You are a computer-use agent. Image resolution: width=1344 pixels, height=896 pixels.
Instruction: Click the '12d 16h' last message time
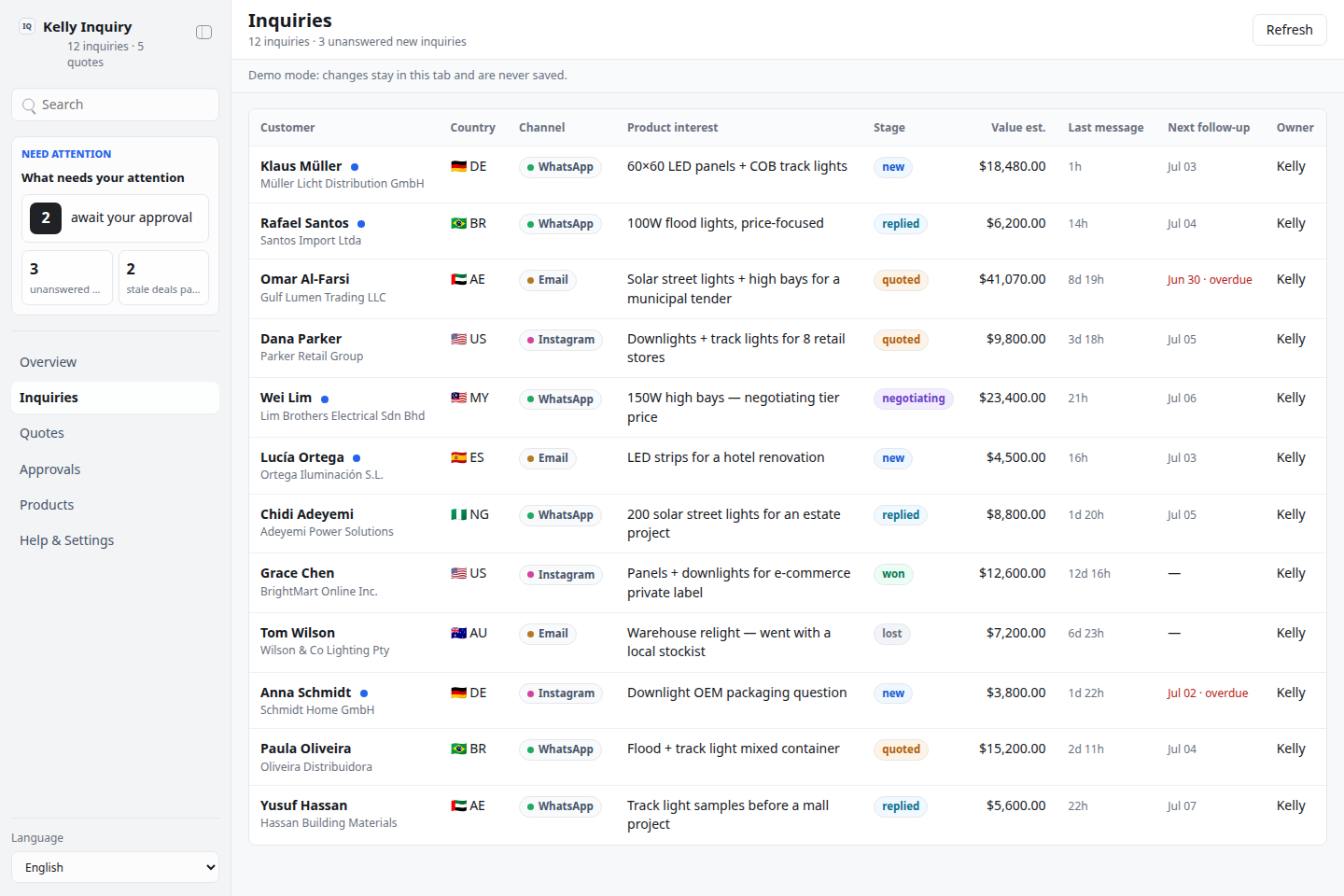tap(1089, 574)
